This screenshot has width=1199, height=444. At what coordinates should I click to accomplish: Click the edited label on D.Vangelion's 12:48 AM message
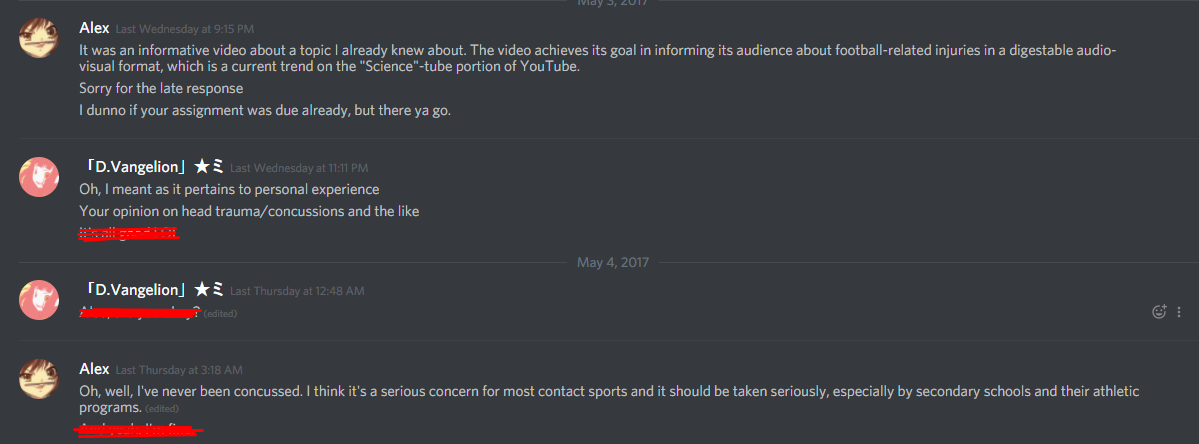pos(220,313)
